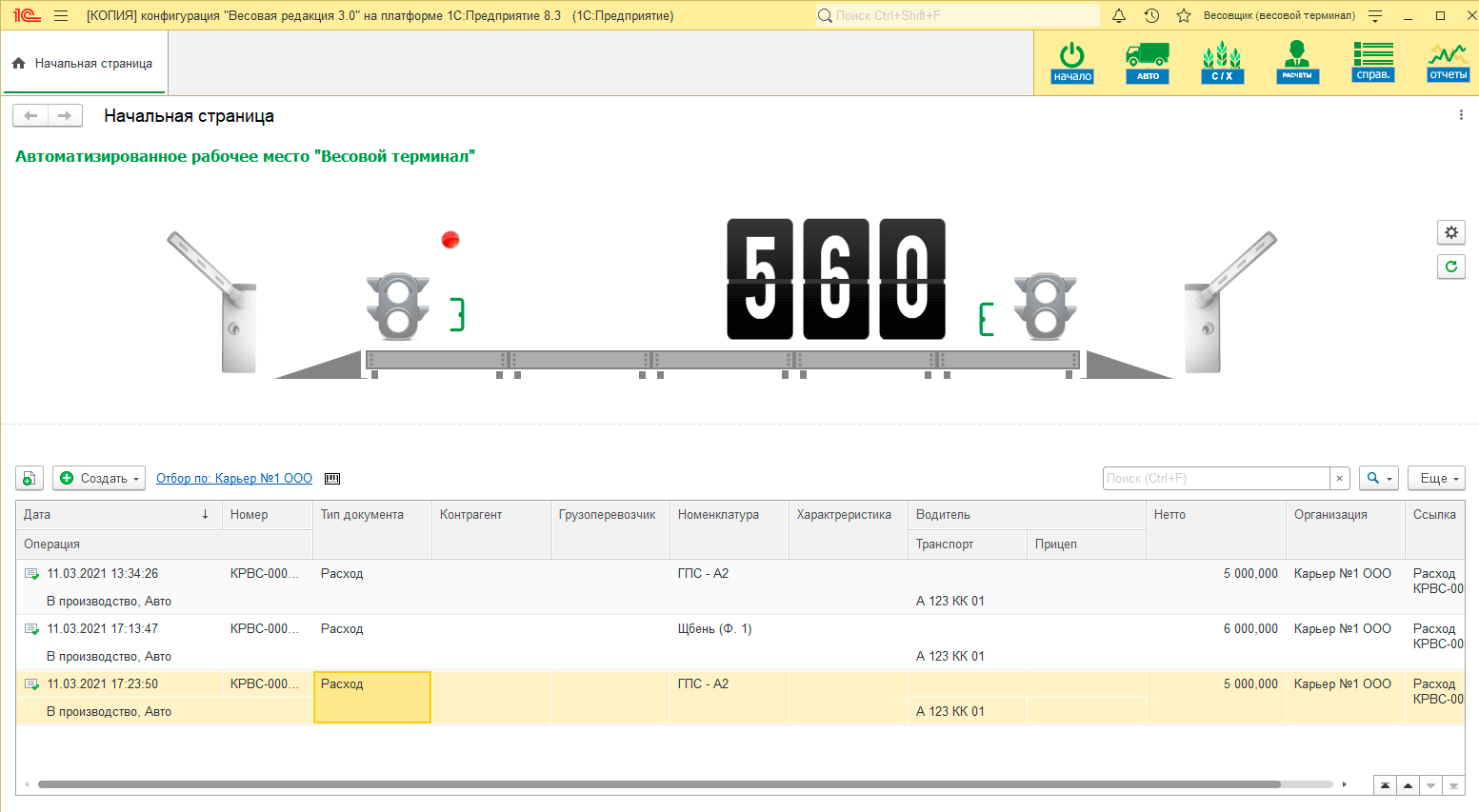The image size is (1479, 812).
Task: Open the АВТО truck section
Action: (1148, 63)
